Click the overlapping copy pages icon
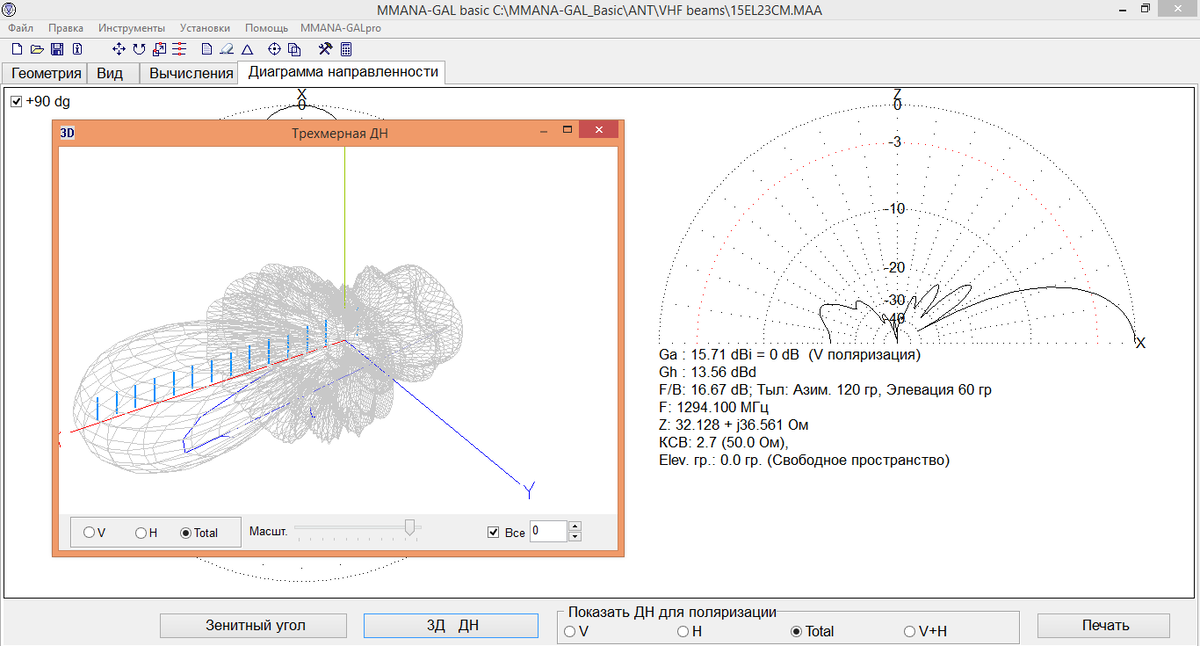 pos(294,49)
